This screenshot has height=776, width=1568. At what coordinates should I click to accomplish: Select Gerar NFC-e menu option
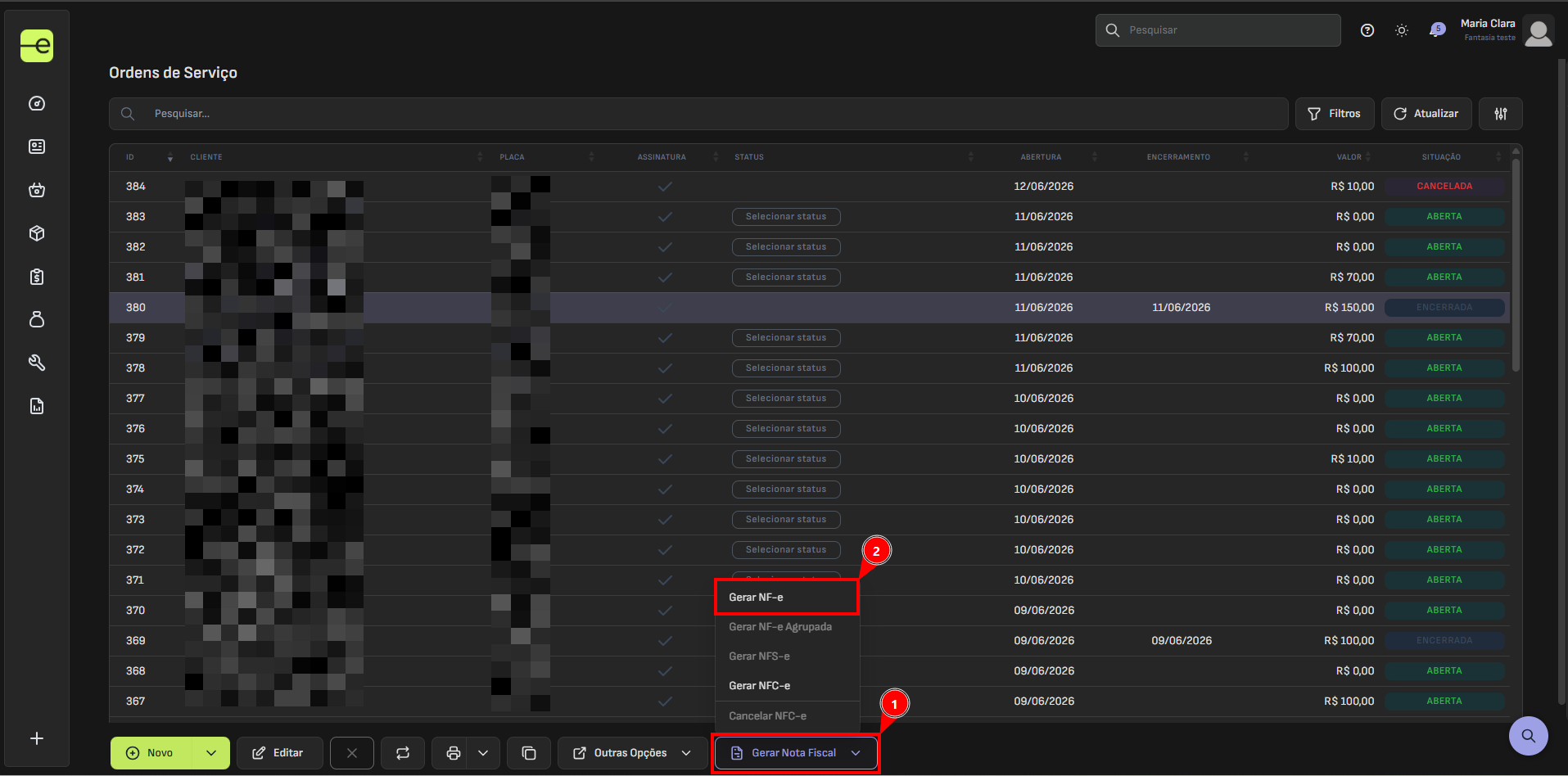tap(788, 686)
